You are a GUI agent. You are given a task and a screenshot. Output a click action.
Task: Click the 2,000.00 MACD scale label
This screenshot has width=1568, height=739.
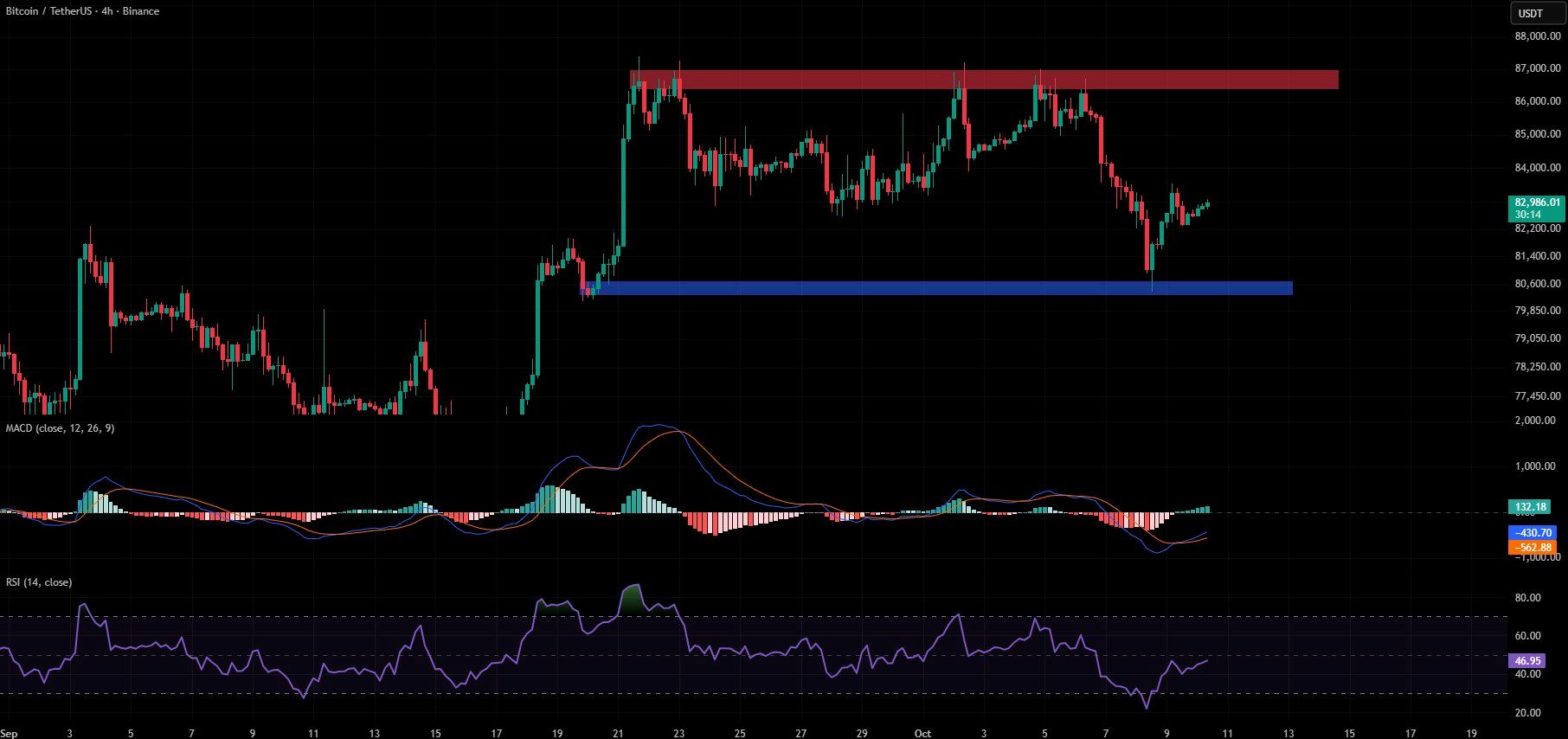[1535, 421]
